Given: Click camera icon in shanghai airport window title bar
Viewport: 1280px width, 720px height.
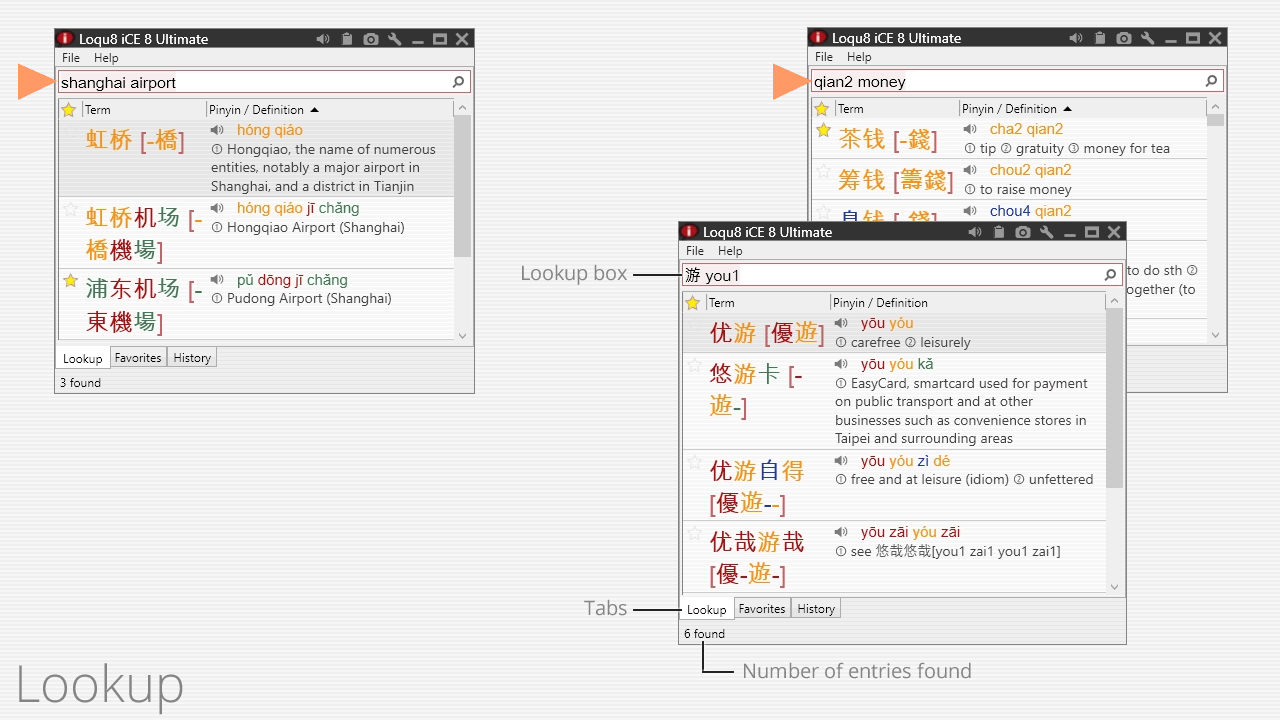Looking at the screenshot, I should (x=371, y=39).
